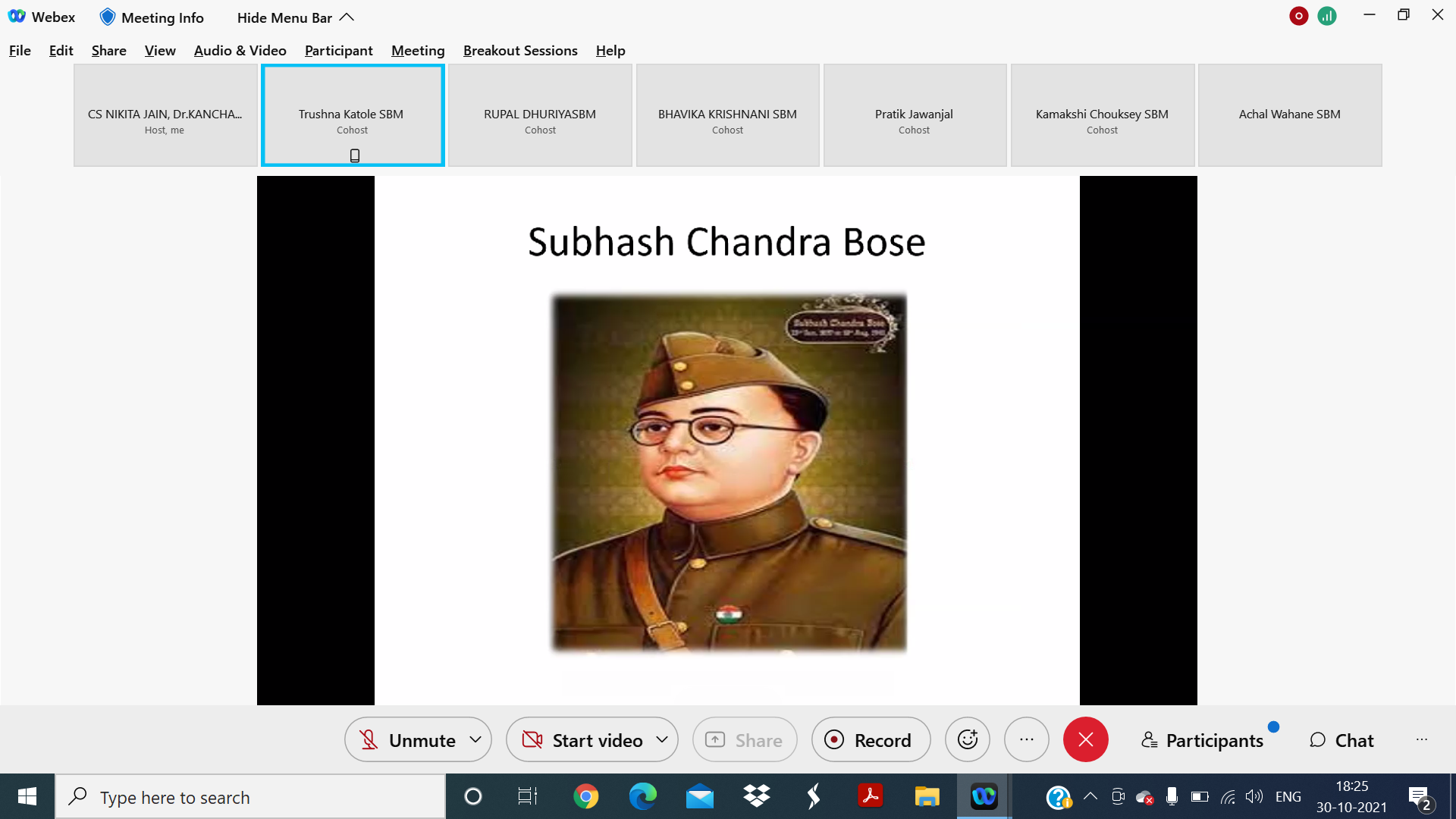
Task: Start video with the camera button
Action: tap(582, 739)
